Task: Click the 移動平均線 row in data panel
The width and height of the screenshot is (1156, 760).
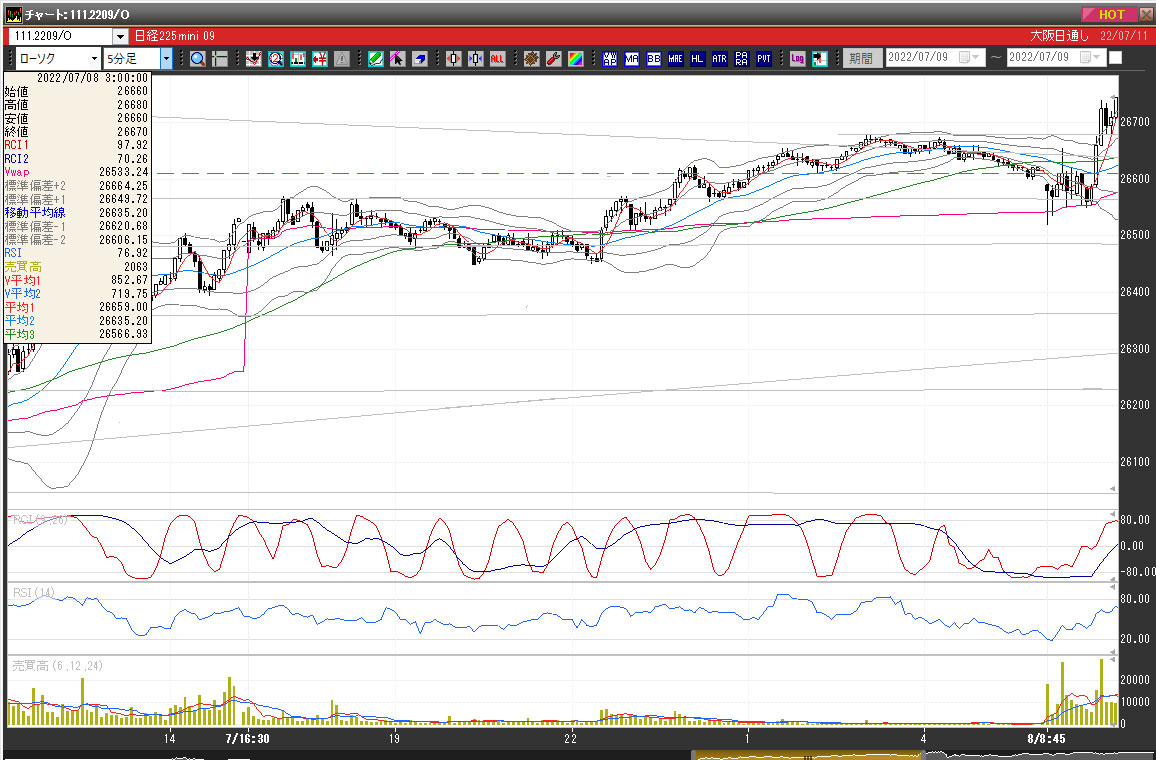Action: pos(77,212)
